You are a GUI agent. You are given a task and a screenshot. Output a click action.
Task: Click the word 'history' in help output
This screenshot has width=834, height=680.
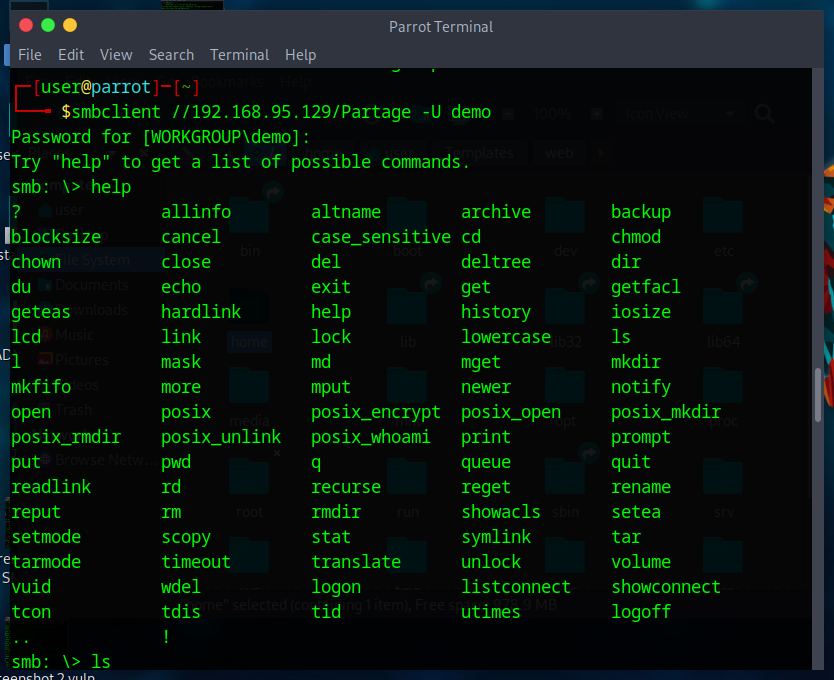[x=496, y=312]
